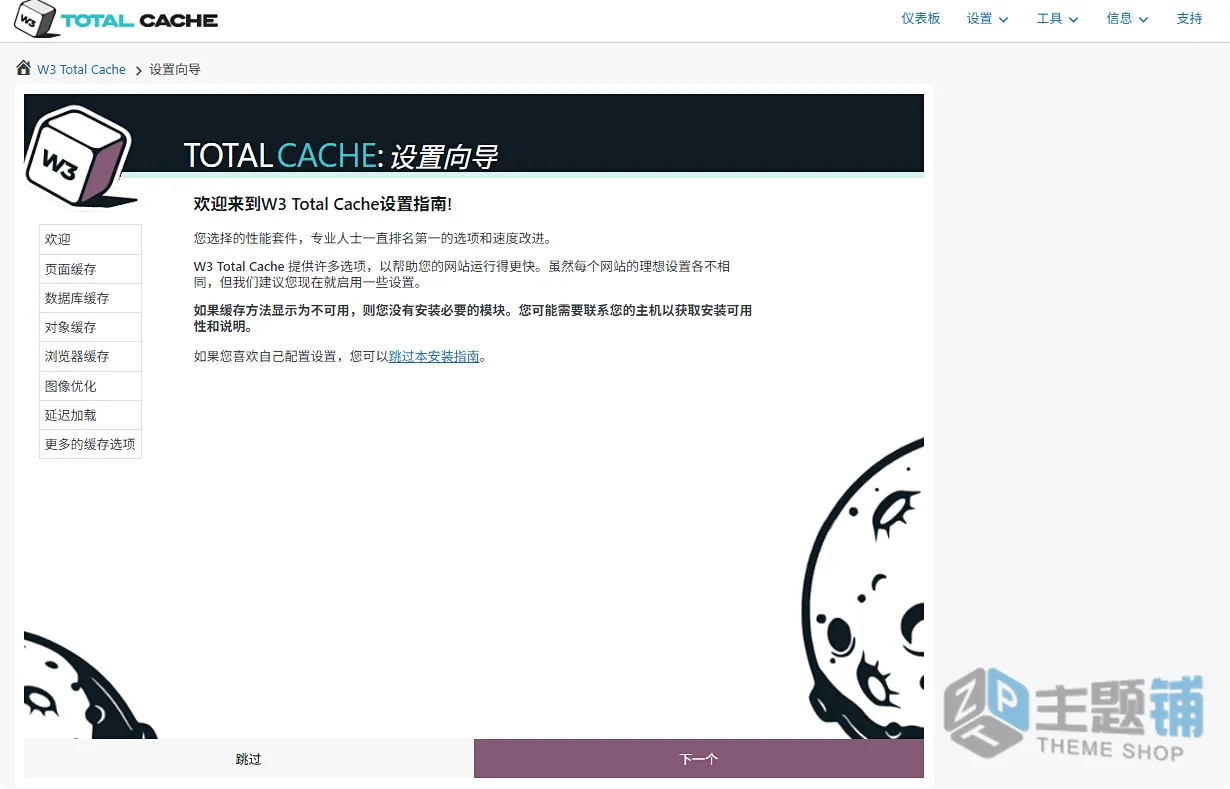
Task: Select the 更多的缓存选项 wizard step
Action: [x=90, y=444]
